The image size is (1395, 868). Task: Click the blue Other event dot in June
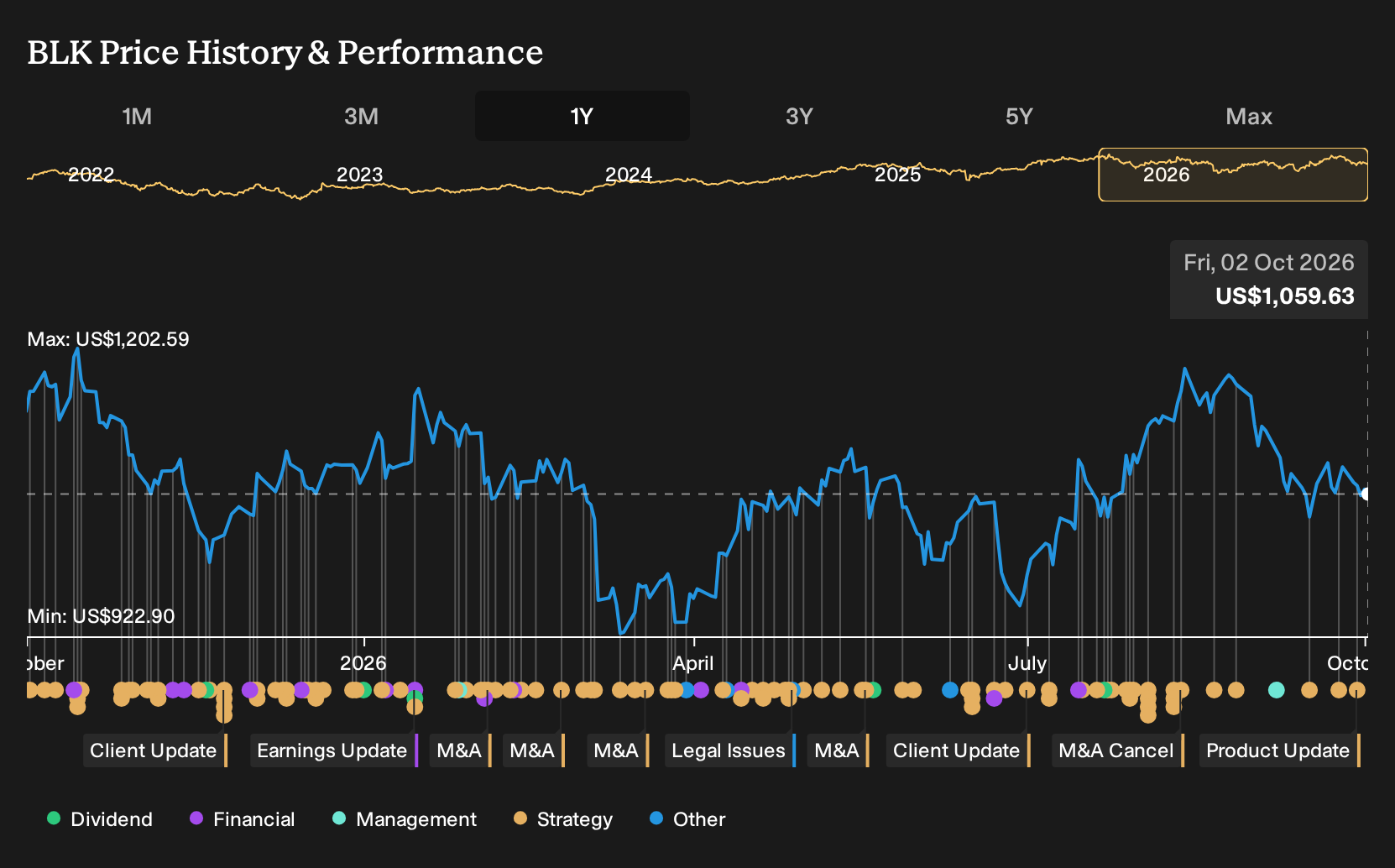tap(949, 690)
